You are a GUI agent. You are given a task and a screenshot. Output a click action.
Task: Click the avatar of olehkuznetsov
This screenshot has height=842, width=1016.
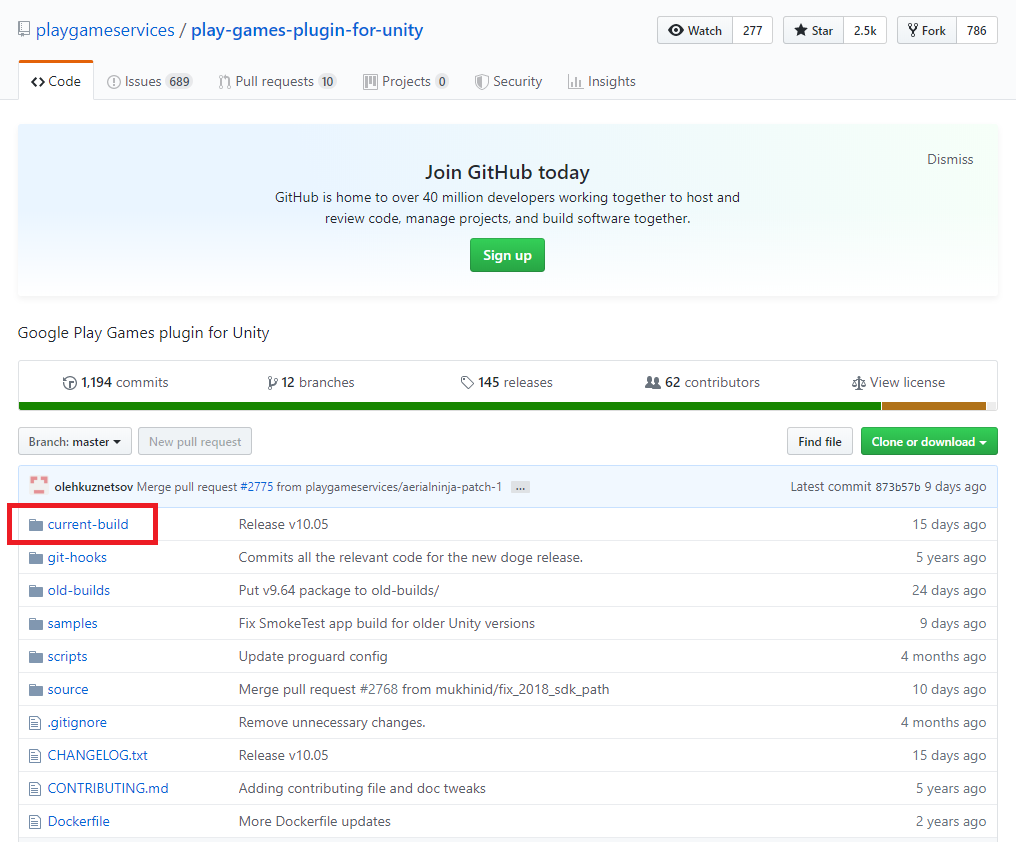[x=39, y=486]
